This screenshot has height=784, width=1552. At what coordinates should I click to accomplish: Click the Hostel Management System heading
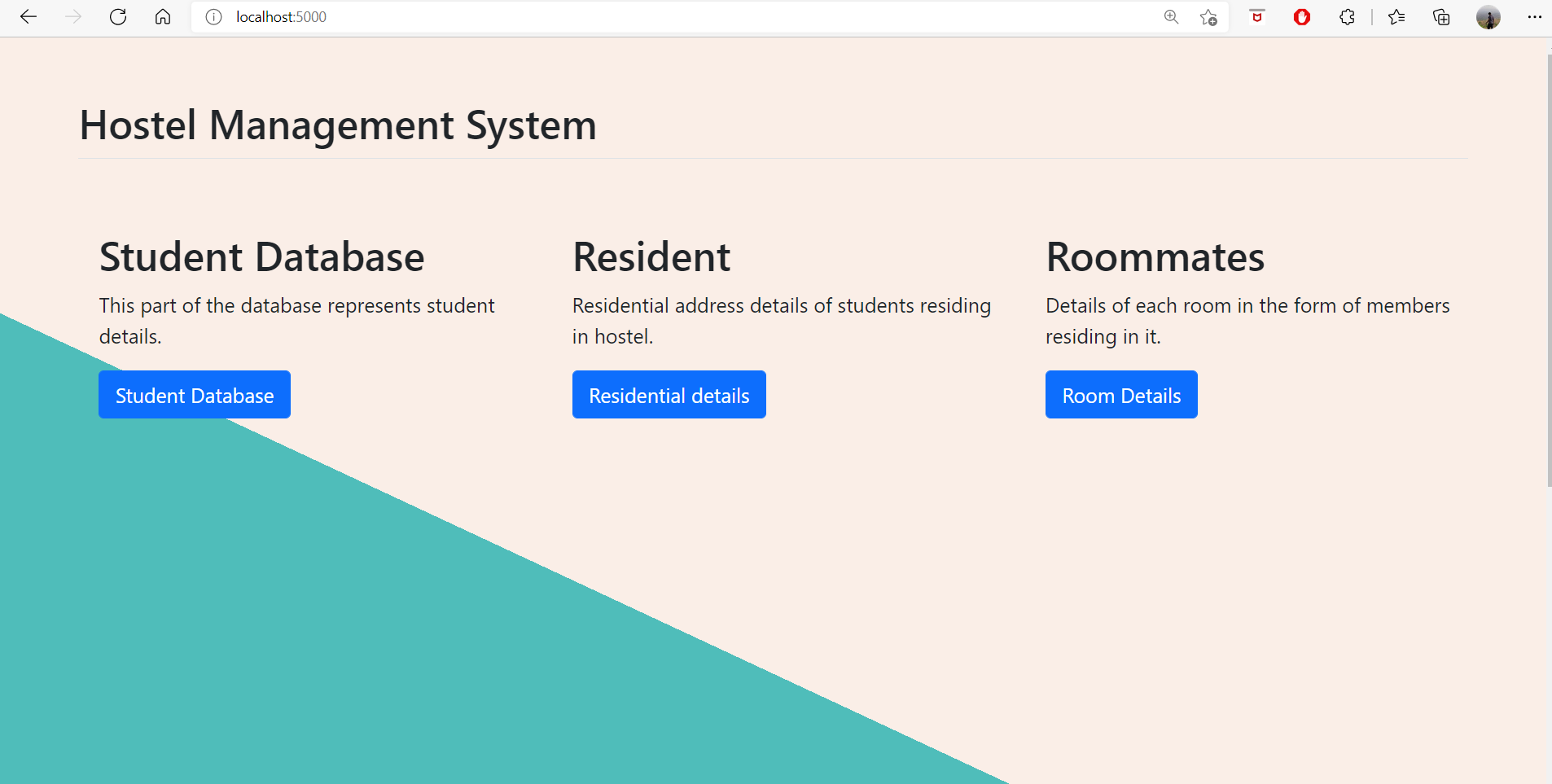(x=338, y=125)
